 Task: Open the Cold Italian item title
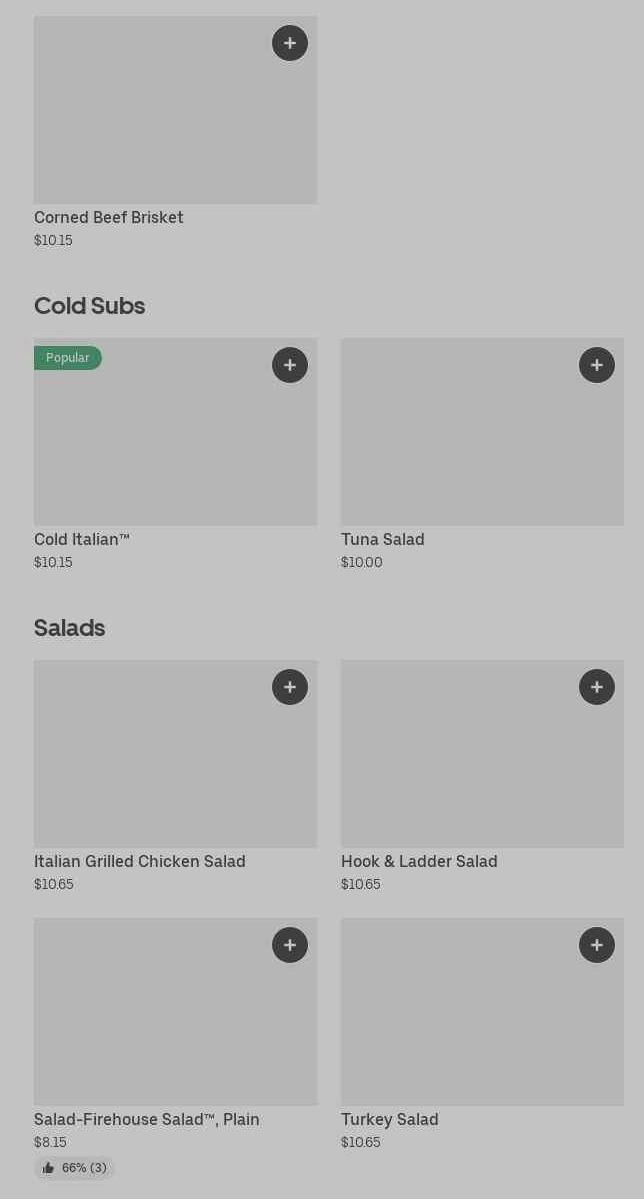(82, 540)
